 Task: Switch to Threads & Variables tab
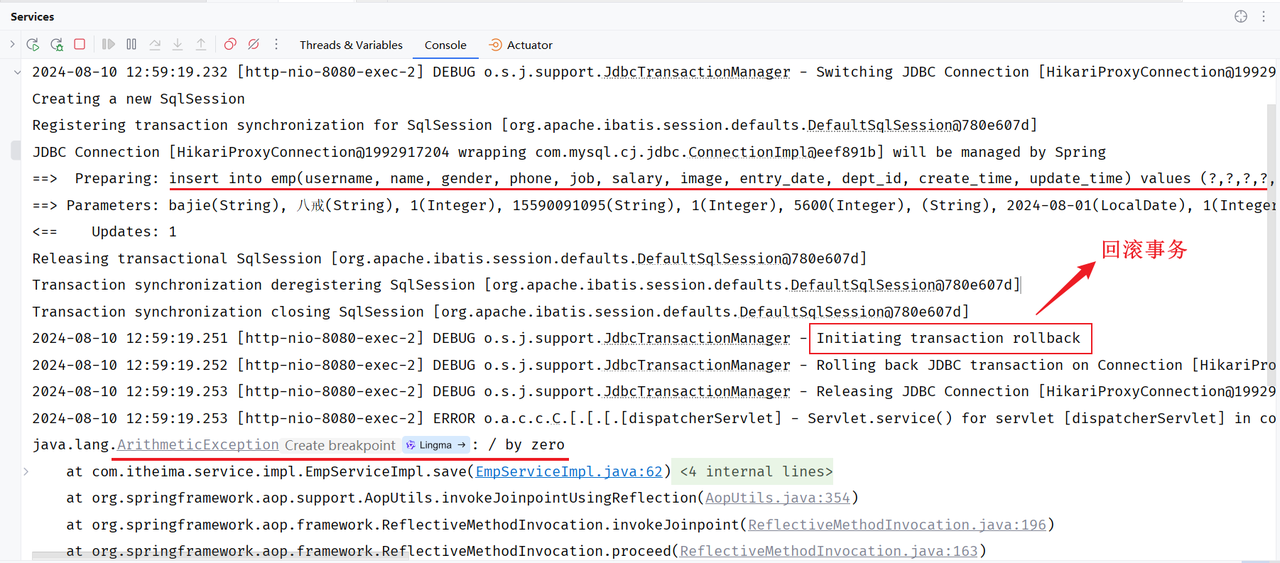pos(351,45)
